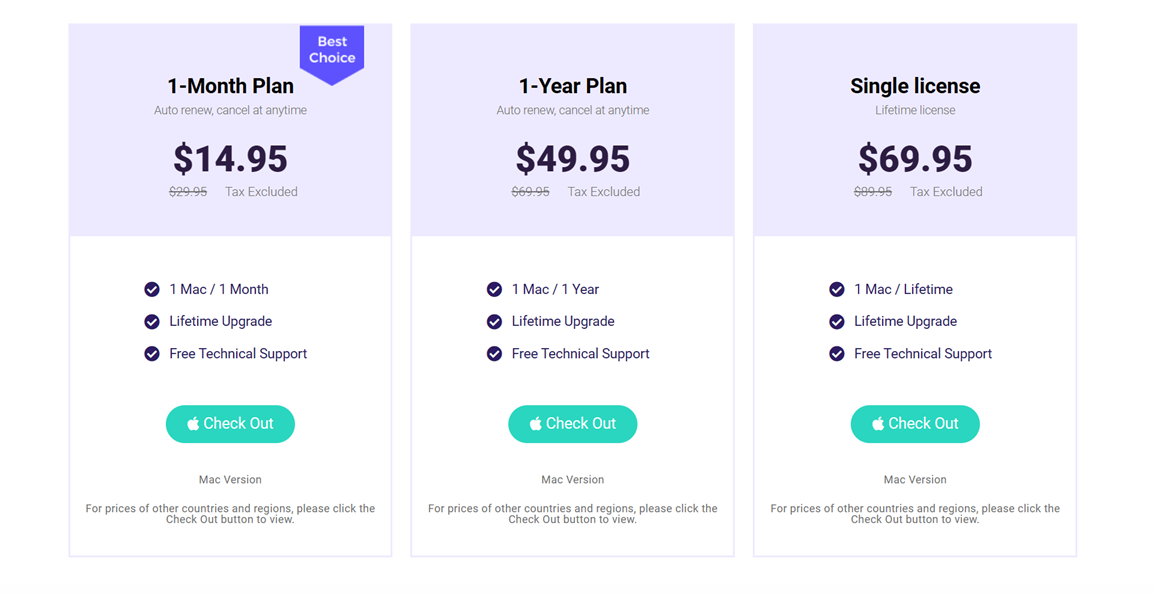Check out the 1-Month Plan
1156x594 pixels.
pos(230,424)
